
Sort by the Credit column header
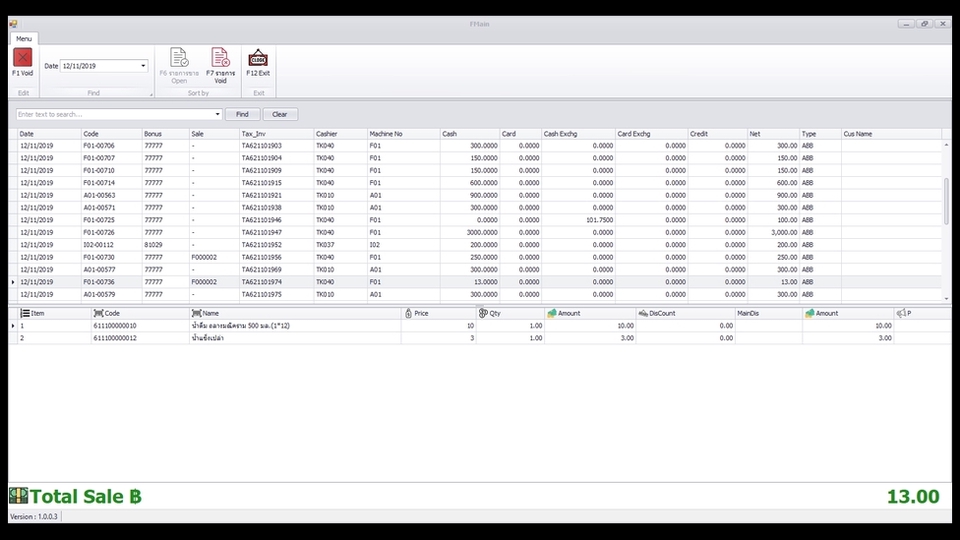click(x=718, y=133)
